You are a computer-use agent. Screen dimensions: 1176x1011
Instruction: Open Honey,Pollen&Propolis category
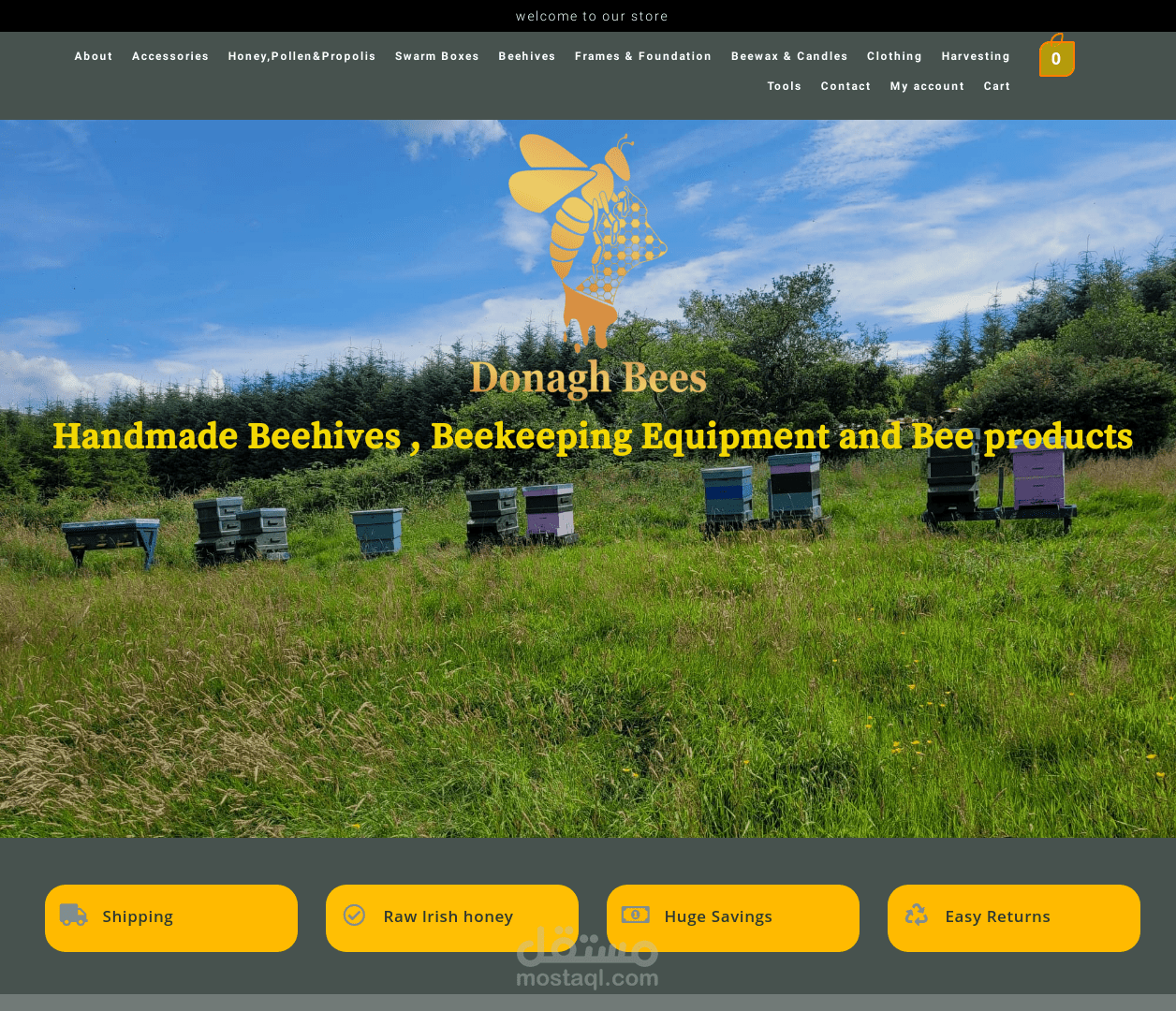301,56
